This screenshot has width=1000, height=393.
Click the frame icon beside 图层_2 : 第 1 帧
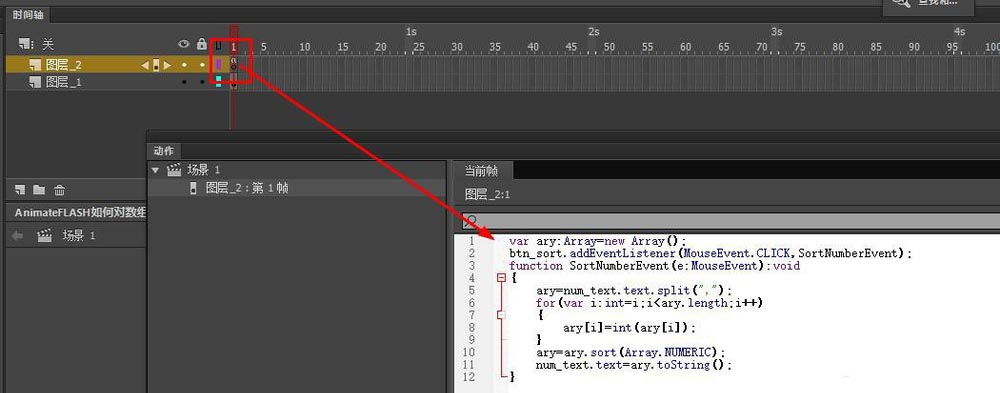[193, 188]
